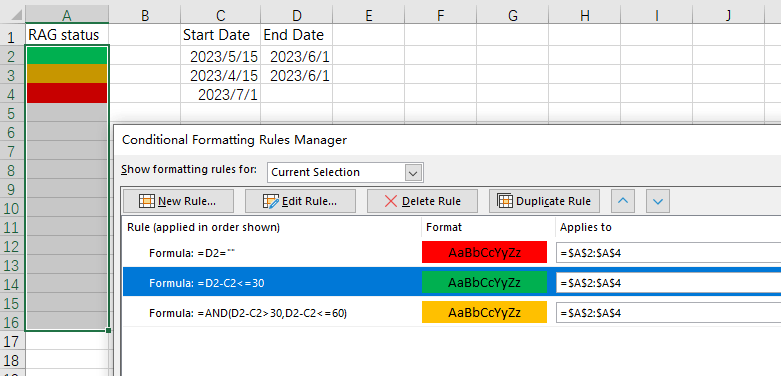Select column I header
781x376 pixels.
(x=656, y=15)
